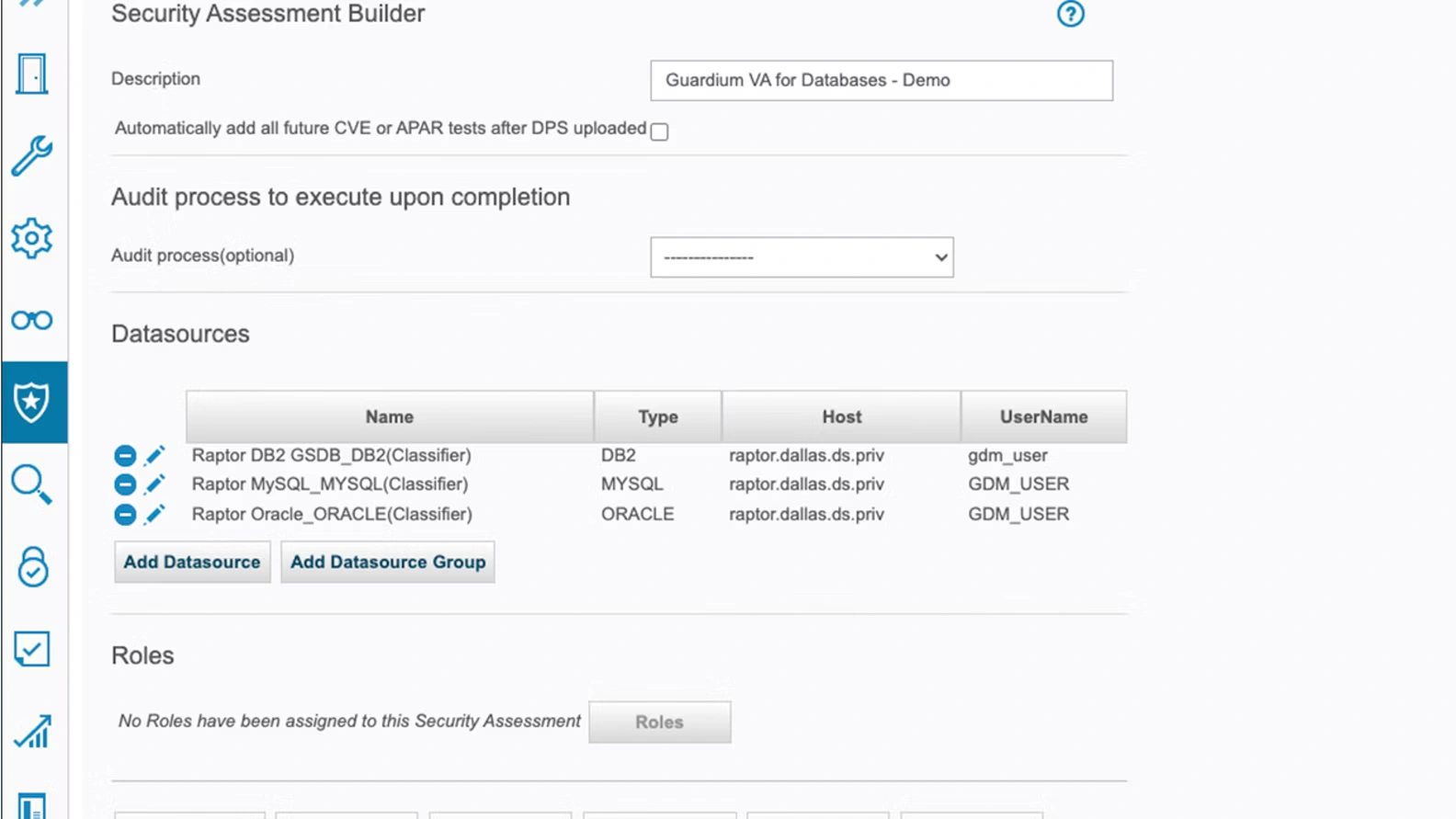Click the Roles button
The image size is (1456, 819).
659,722
